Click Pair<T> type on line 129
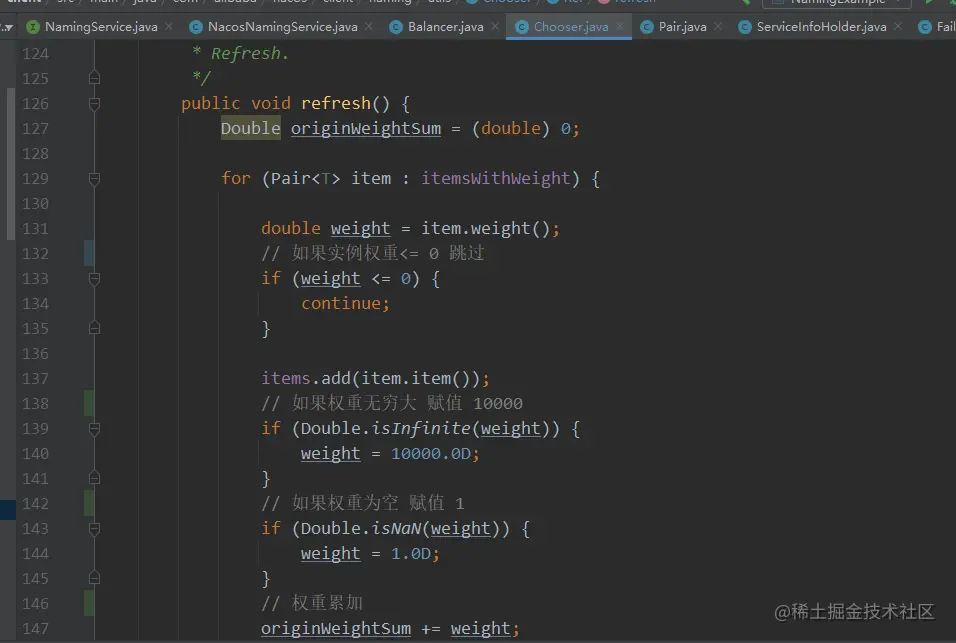Screen dimensions: 956x643 point(305,179)
